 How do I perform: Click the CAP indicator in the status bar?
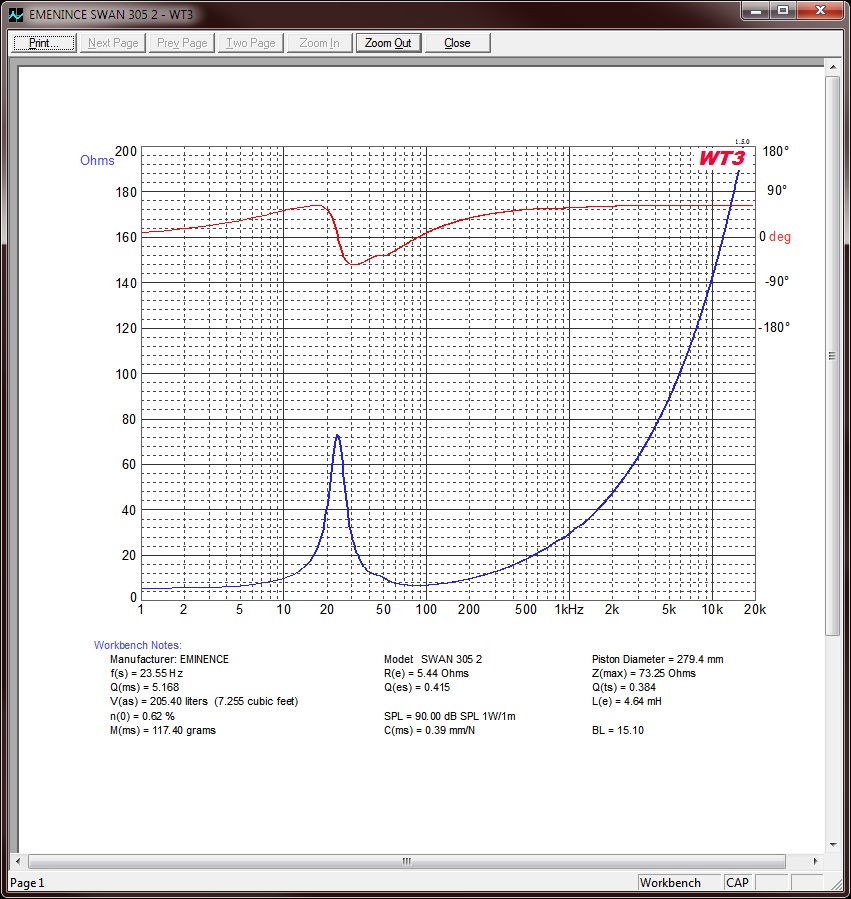click(737, 883)
